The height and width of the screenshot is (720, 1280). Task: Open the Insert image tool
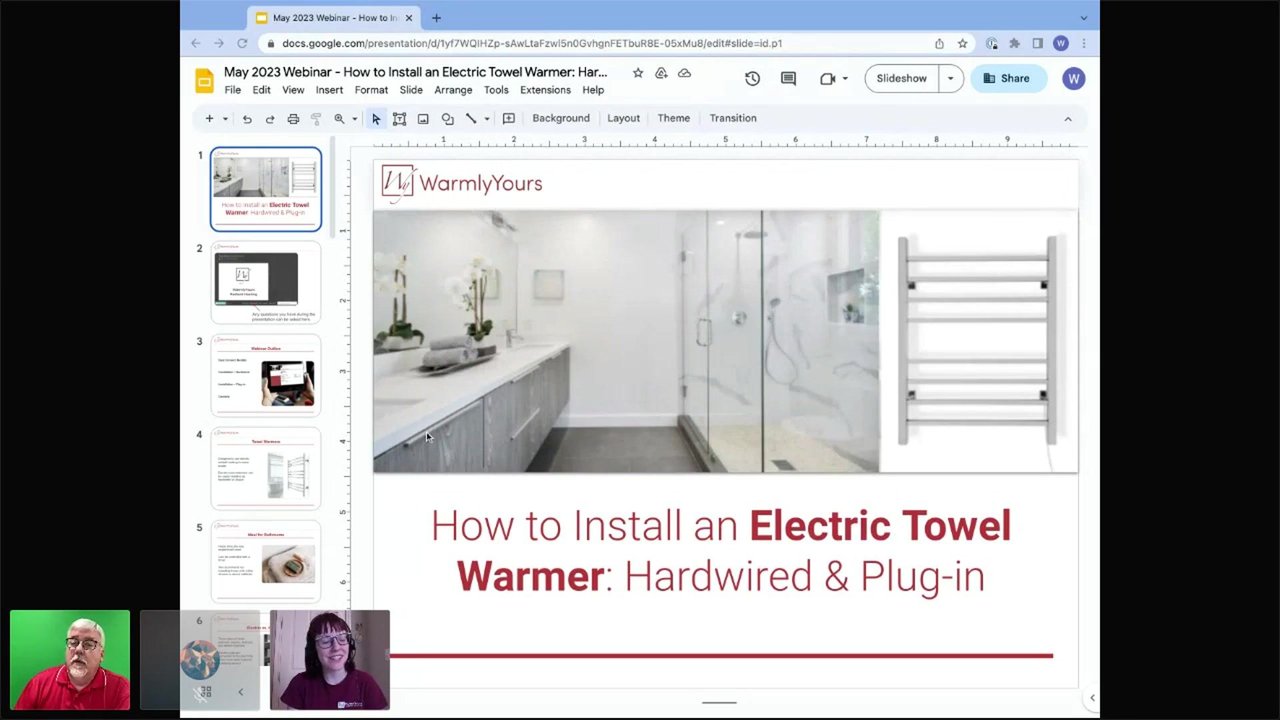[x=423, y=118]
